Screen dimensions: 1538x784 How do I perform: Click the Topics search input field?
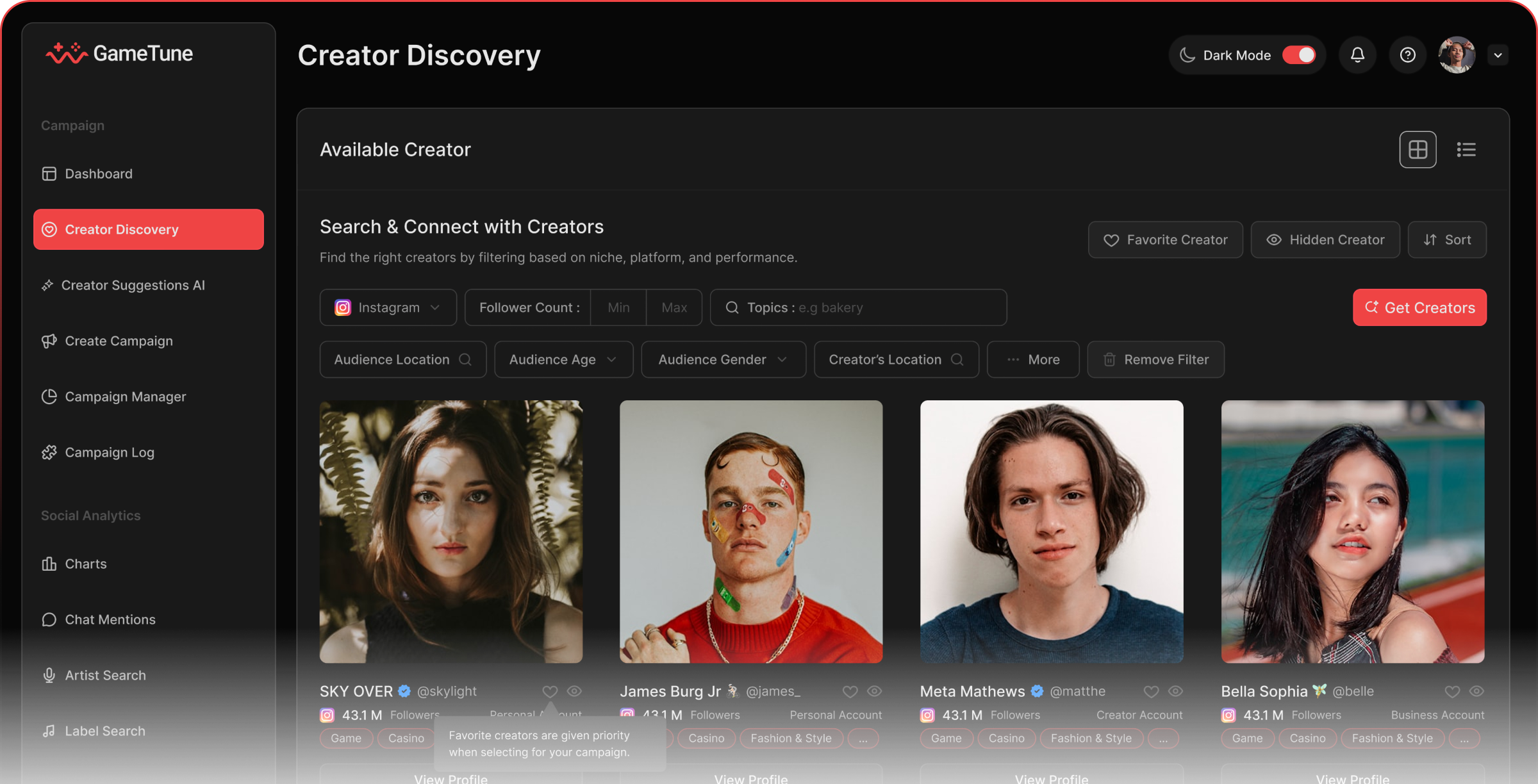[859, 307]
